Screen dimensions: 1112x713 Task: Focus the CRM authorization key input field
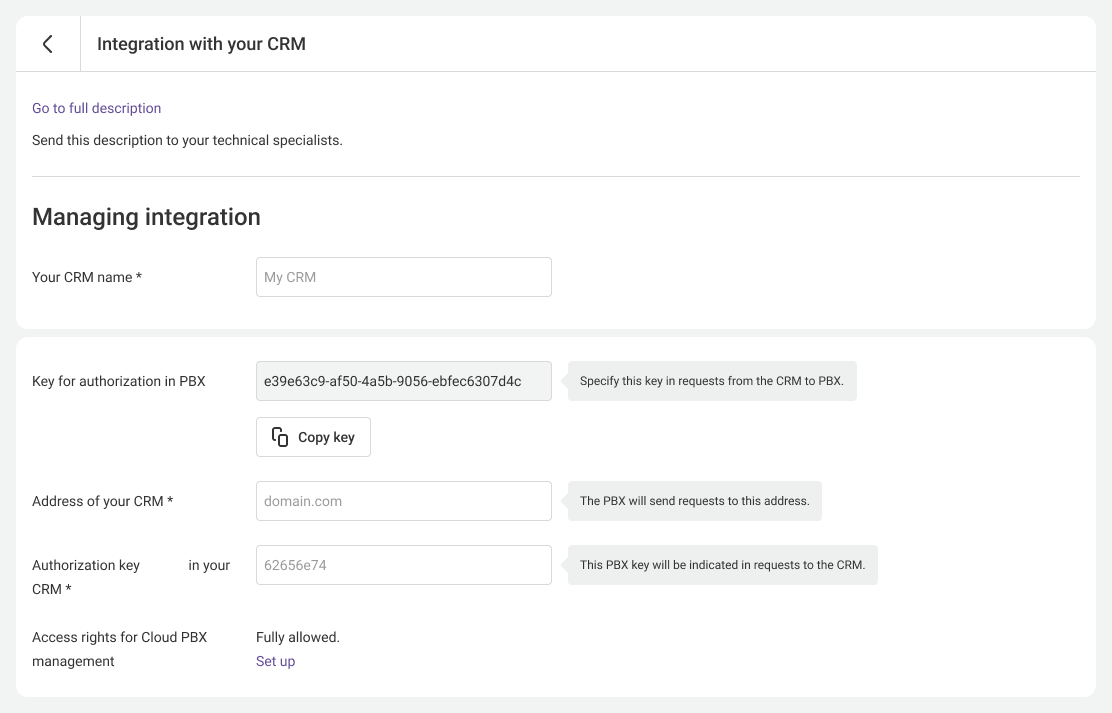(x=403, y=565)
